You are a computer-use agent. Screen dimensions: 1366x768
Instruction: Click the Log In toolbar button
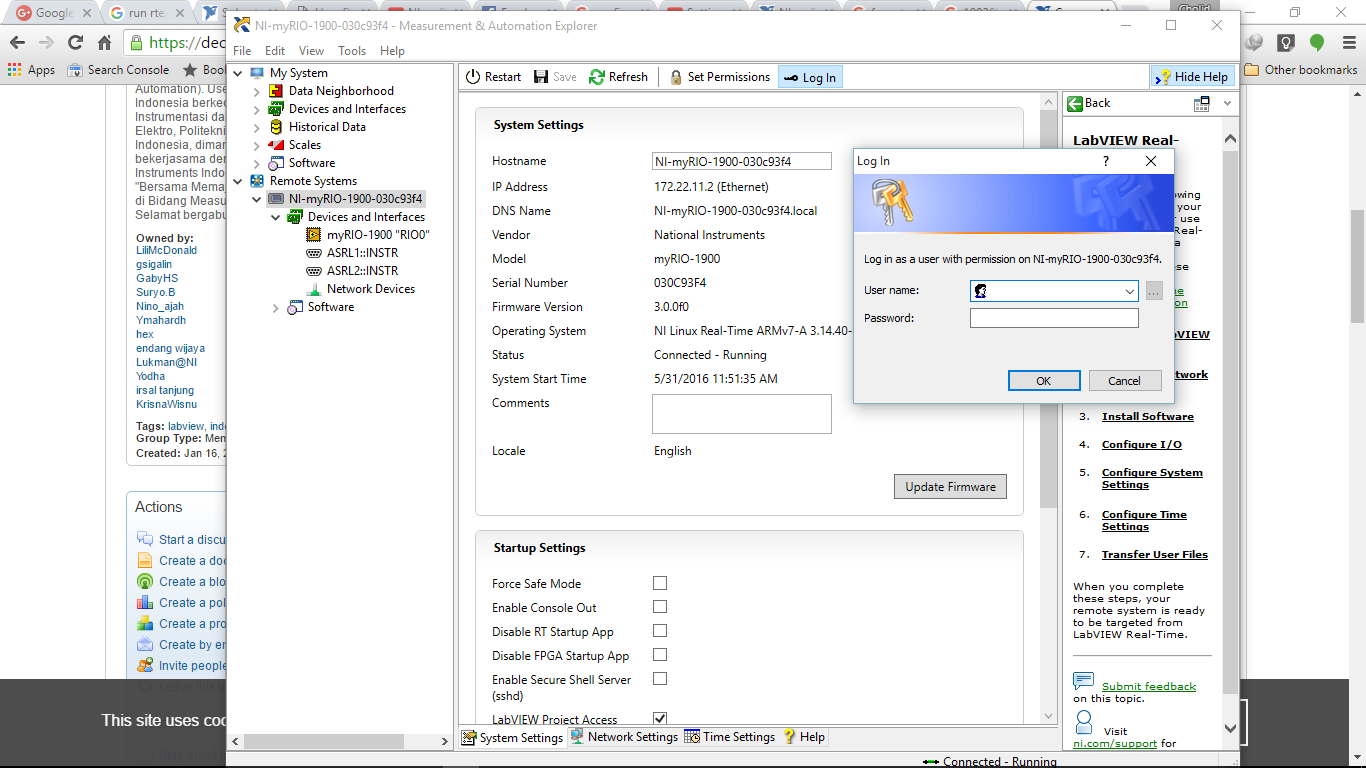(809, 77)
